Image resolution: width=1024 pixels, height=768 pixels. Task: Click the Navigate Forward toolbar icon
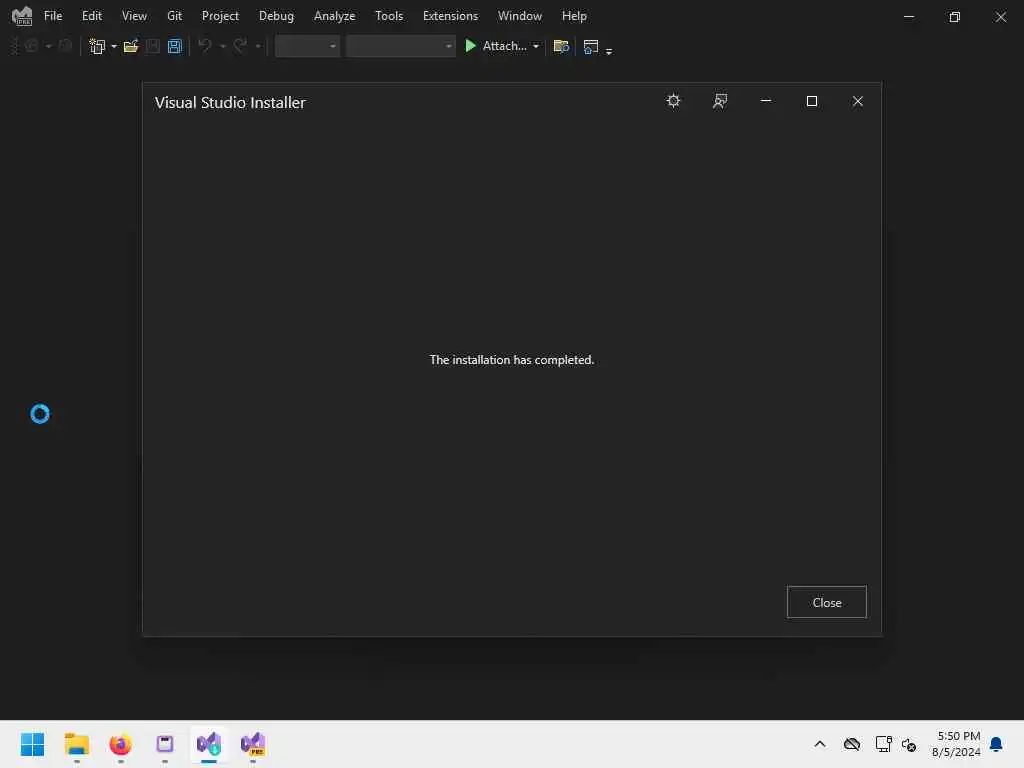click(65, 46)
